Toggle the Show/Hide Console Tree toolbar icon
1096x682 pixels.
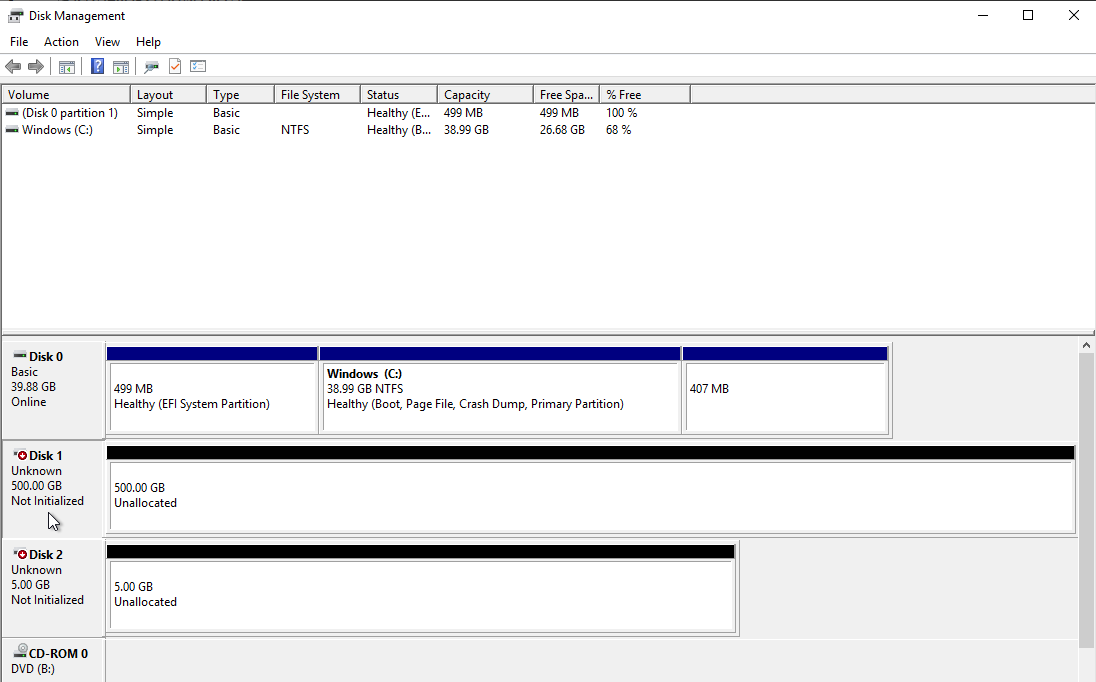coord(66,66)
